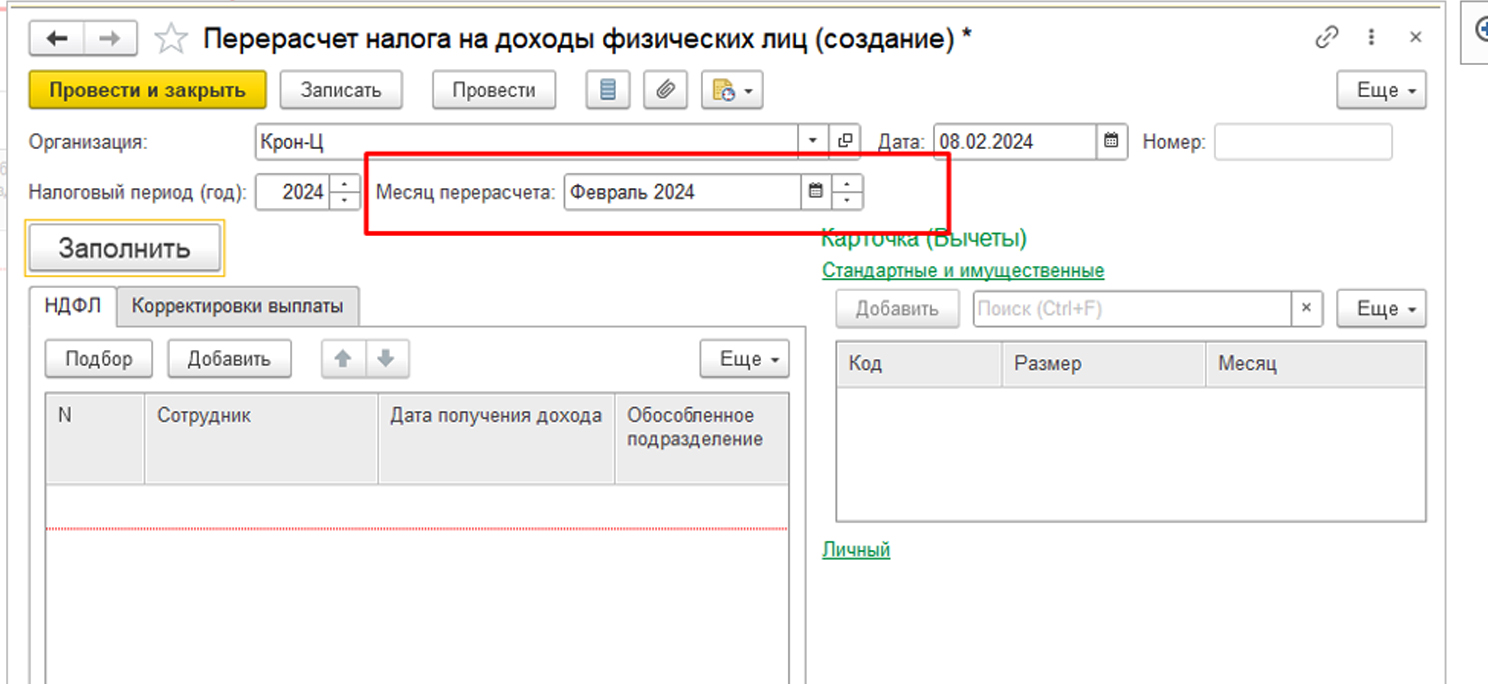Add document to favorites with star icon
Screen dimensions: 1488x684
coord(172,40)
